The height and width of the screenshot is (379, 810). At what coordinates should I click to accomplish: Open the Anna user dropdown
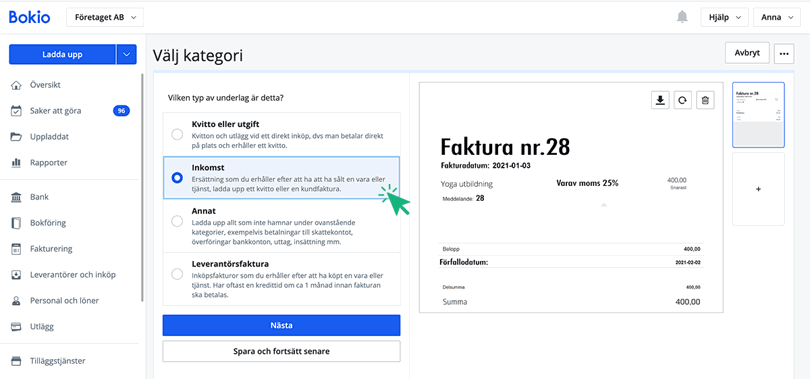pos(776,17)
